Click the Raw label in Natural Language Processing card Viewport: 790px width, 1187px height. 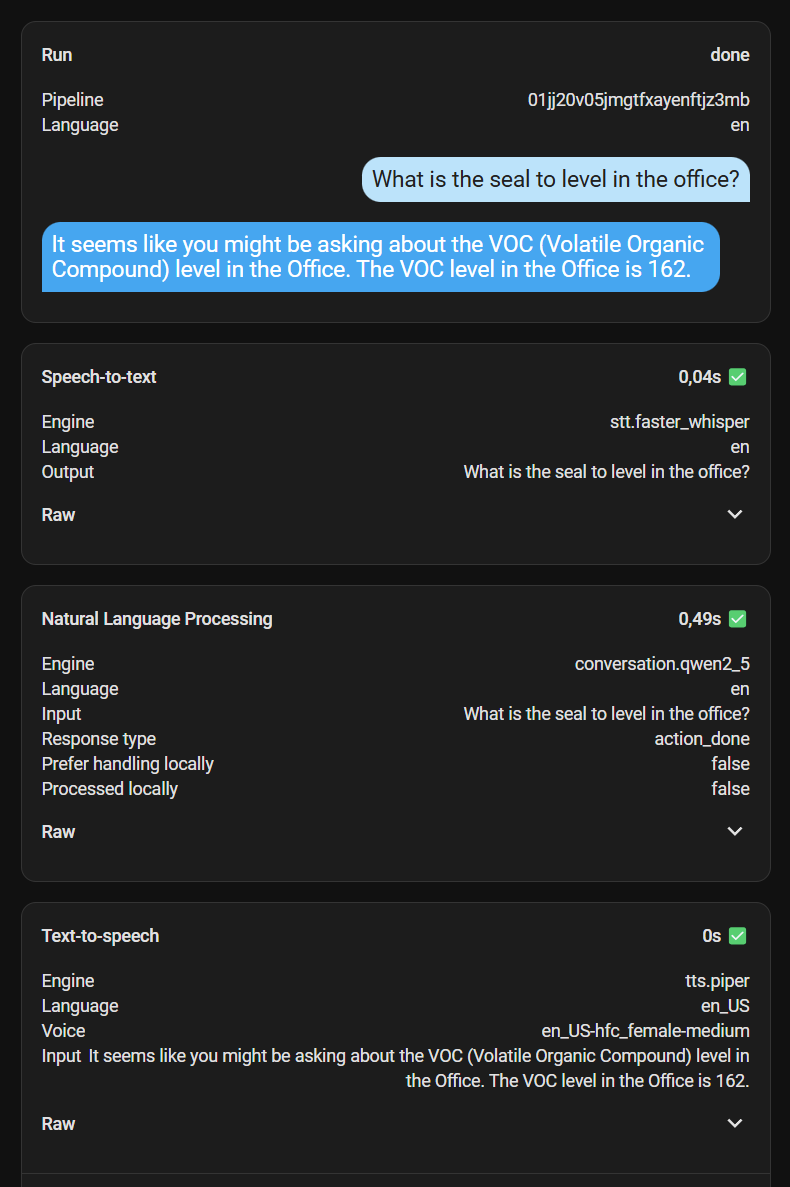[x=58, y=832]
